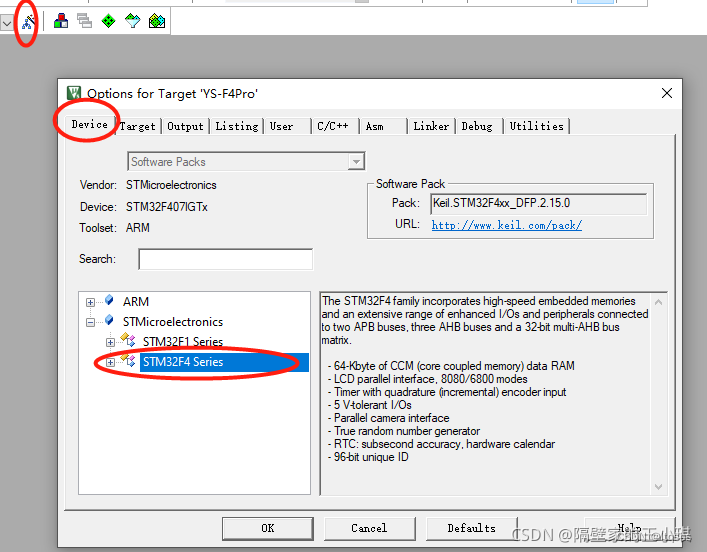Switch to the Listing tab
Viewport: 707px width, 552px height.
(x=236, y=126)
